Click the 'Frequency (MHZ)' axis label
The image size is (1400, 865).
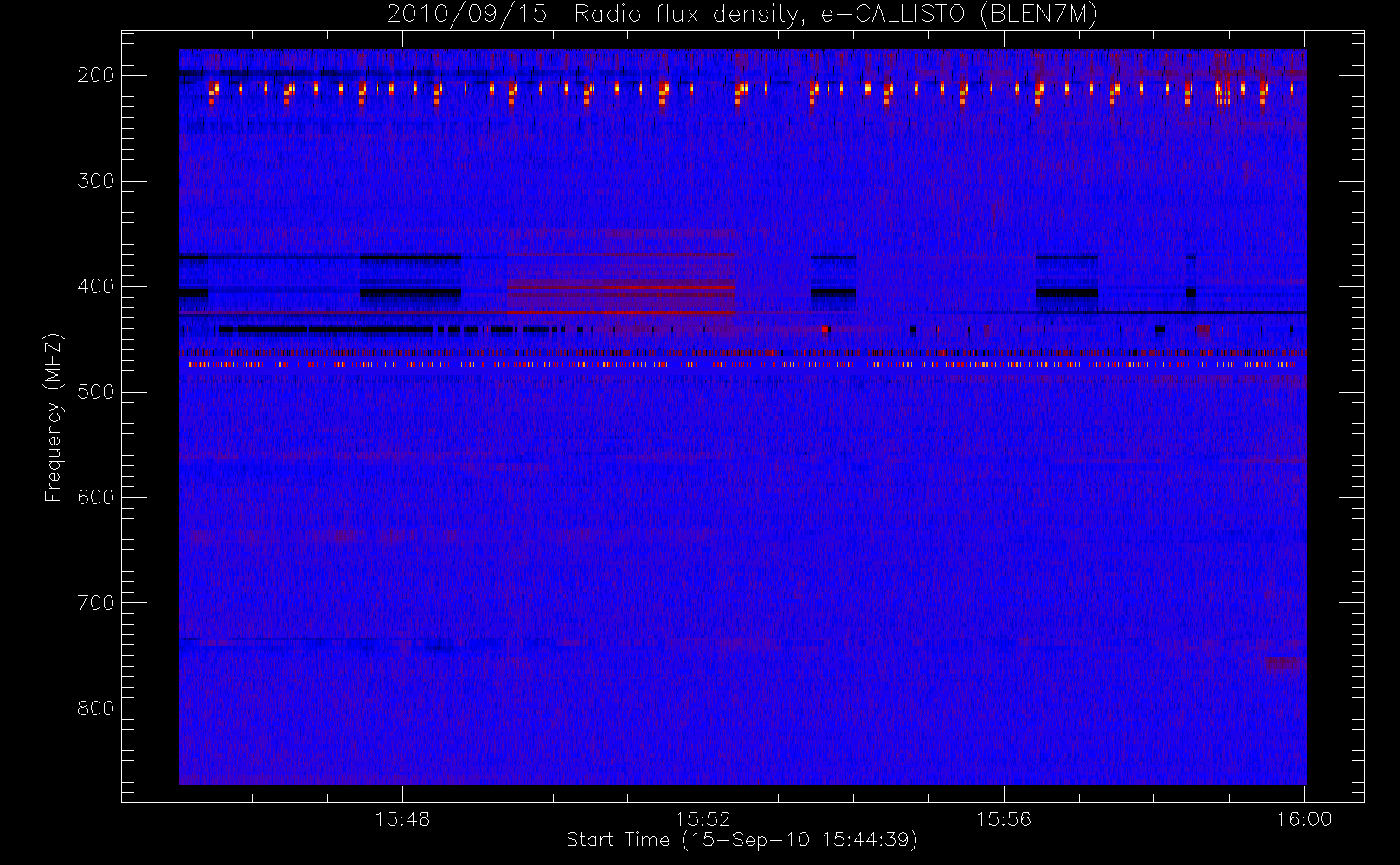[x=54, y=417]
